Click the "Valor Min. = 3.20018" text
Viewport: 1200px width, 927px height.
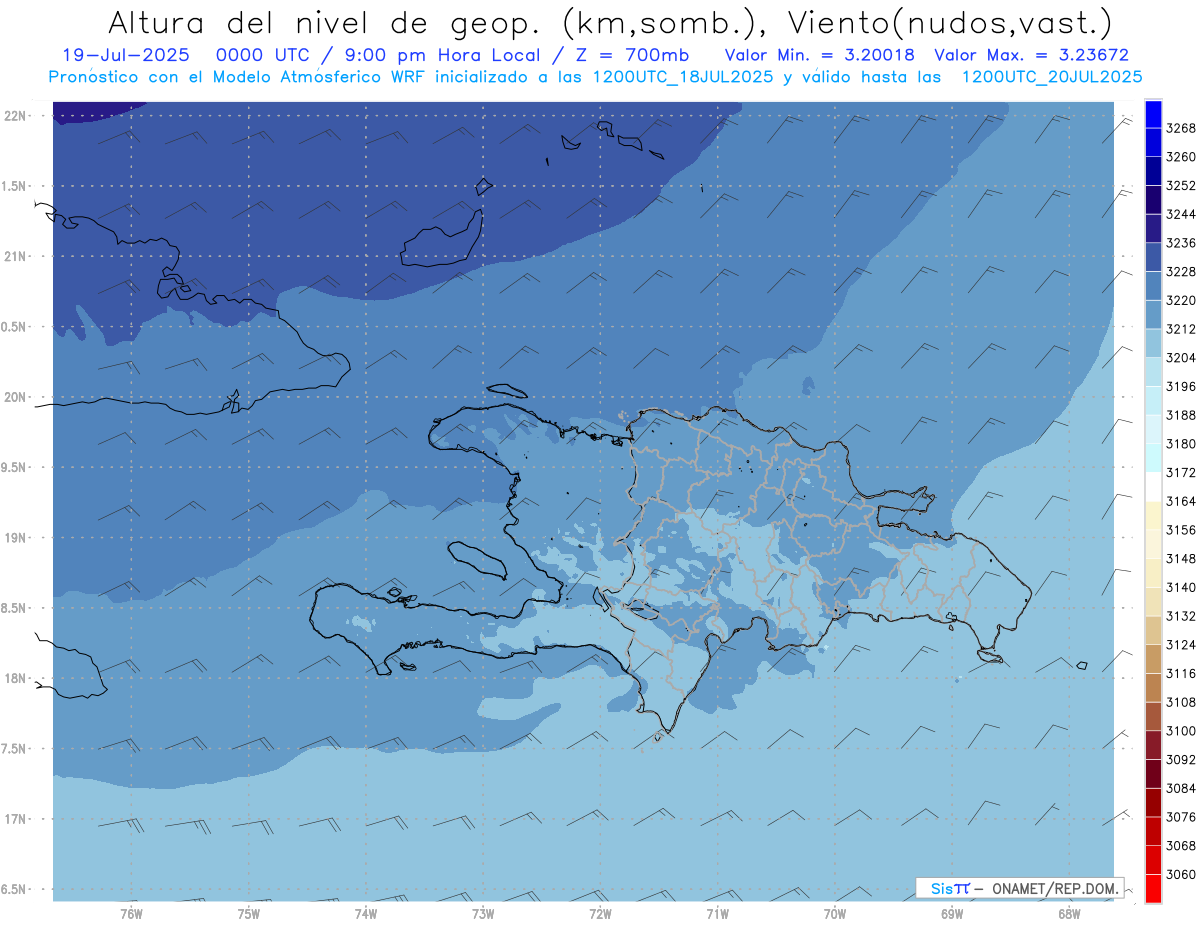click(819, 55)
